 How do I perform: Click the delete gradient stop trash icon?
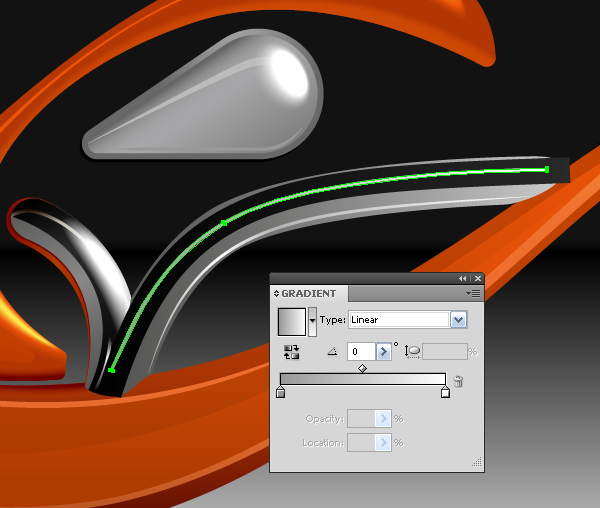(458, 381)
